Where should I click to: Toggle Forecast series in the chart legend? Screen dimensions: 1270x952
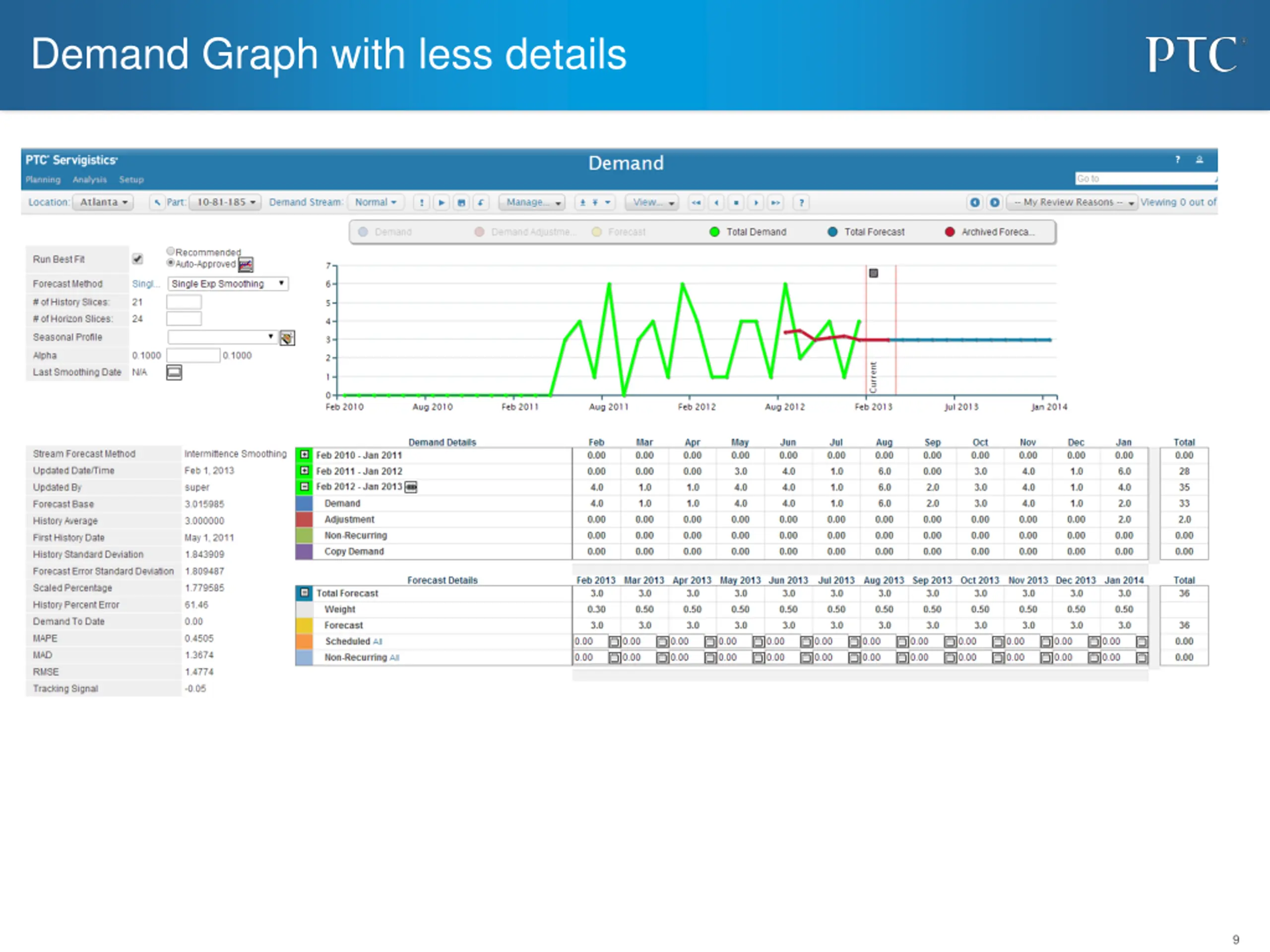pos(619,232)
